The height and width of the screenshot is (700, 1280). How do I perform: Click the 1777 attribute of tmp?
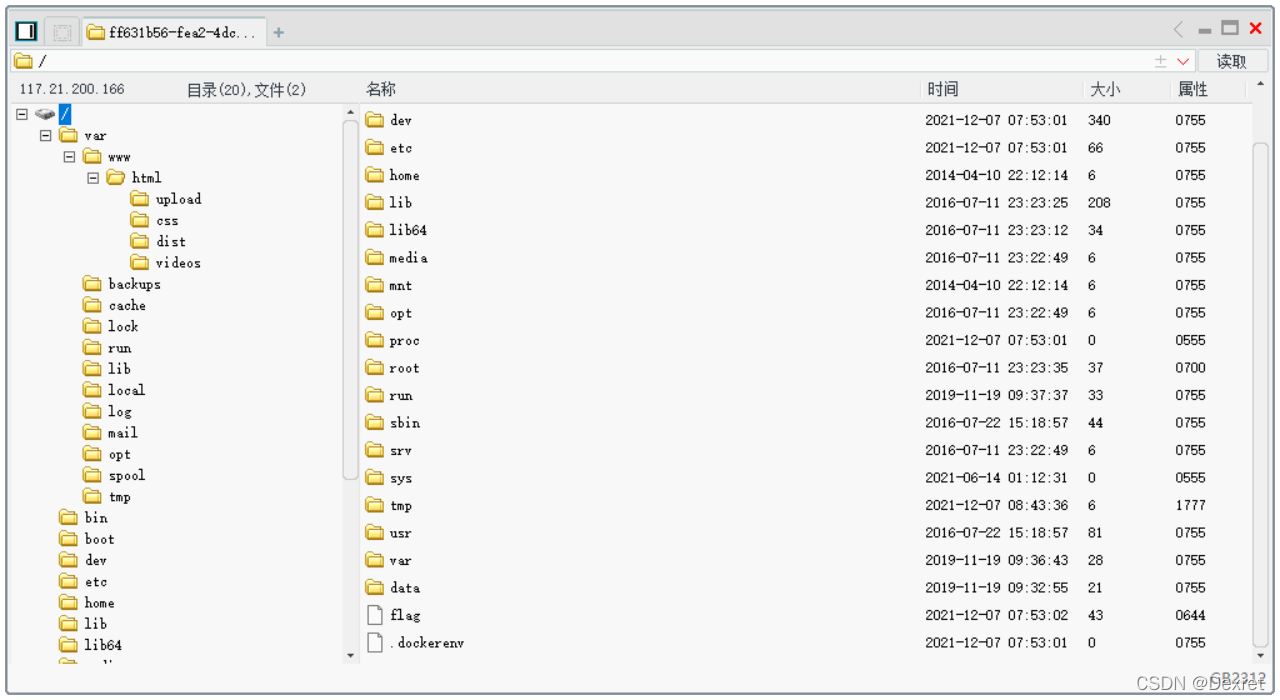[x=1191, y=505]
